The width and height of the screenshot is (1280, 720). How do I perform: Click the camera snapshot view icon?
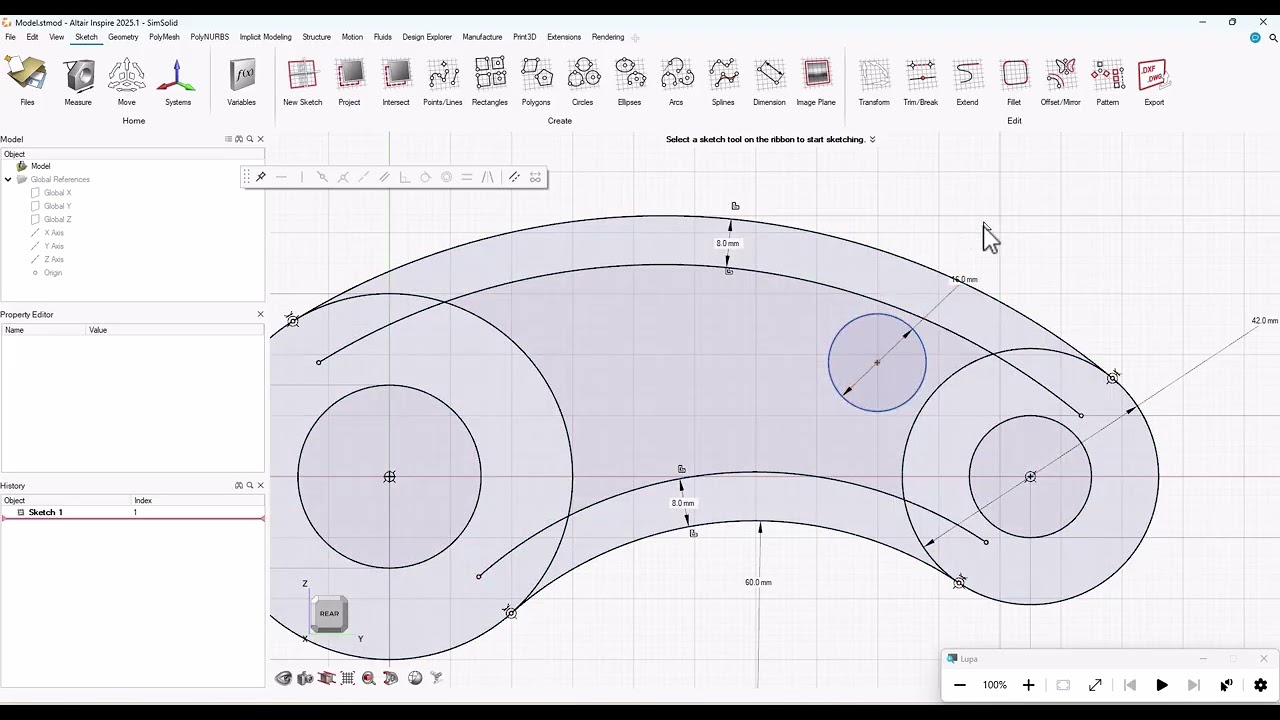[305, 678]
